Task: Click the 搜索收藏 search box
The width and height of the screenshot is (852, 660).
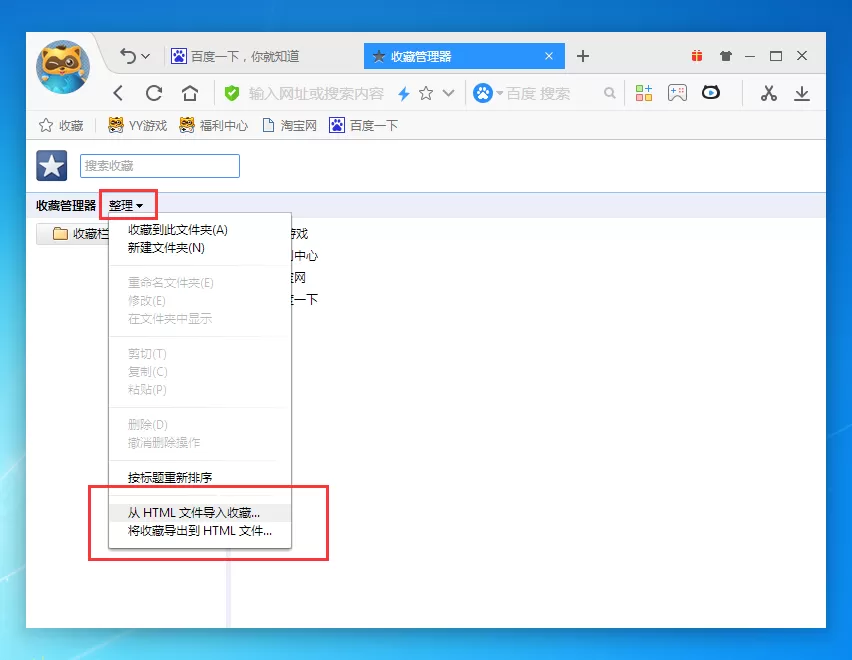Action: (160, 166)
